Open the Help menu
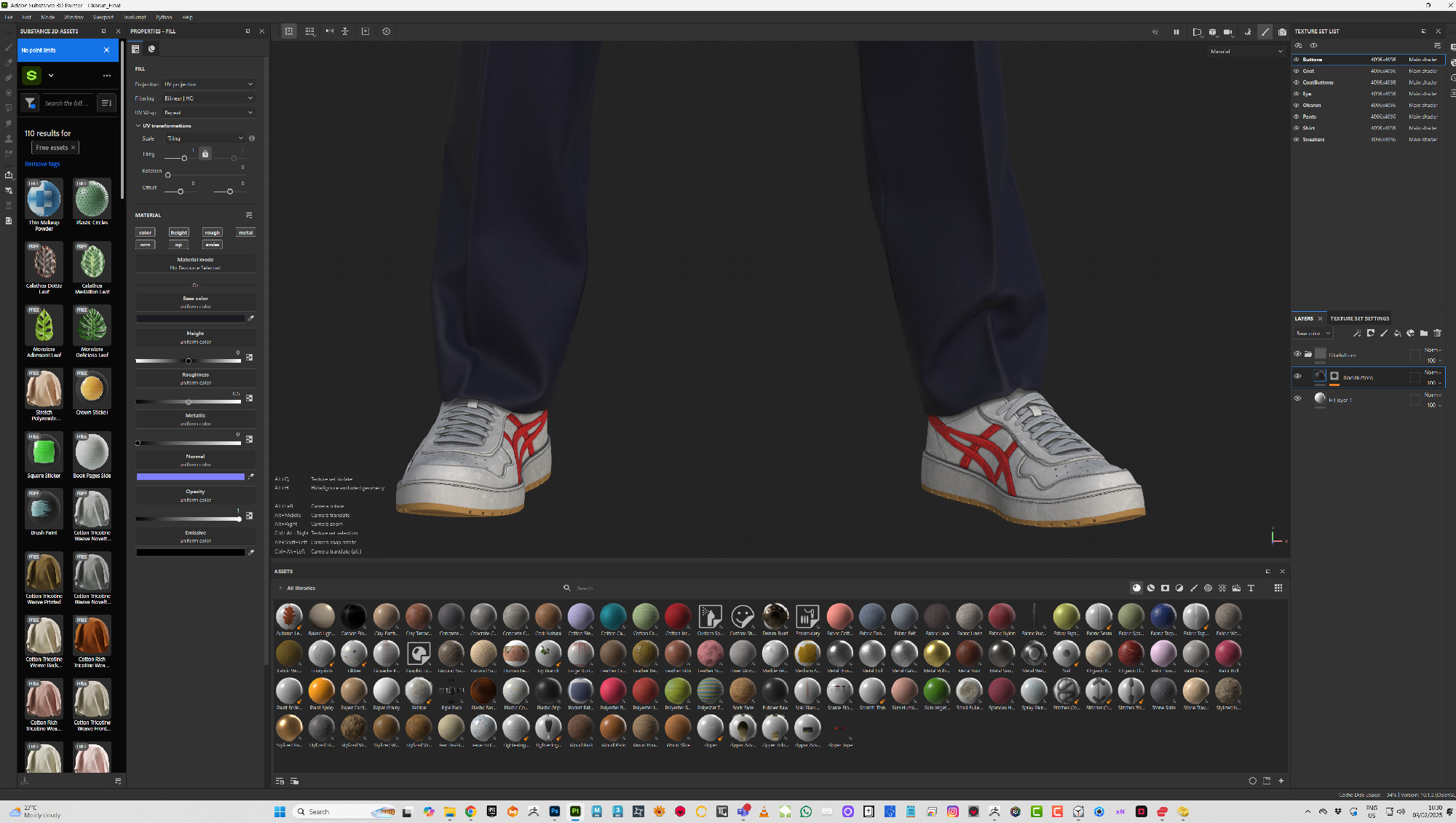This screenshot has width=1456, height=823. 187,17
